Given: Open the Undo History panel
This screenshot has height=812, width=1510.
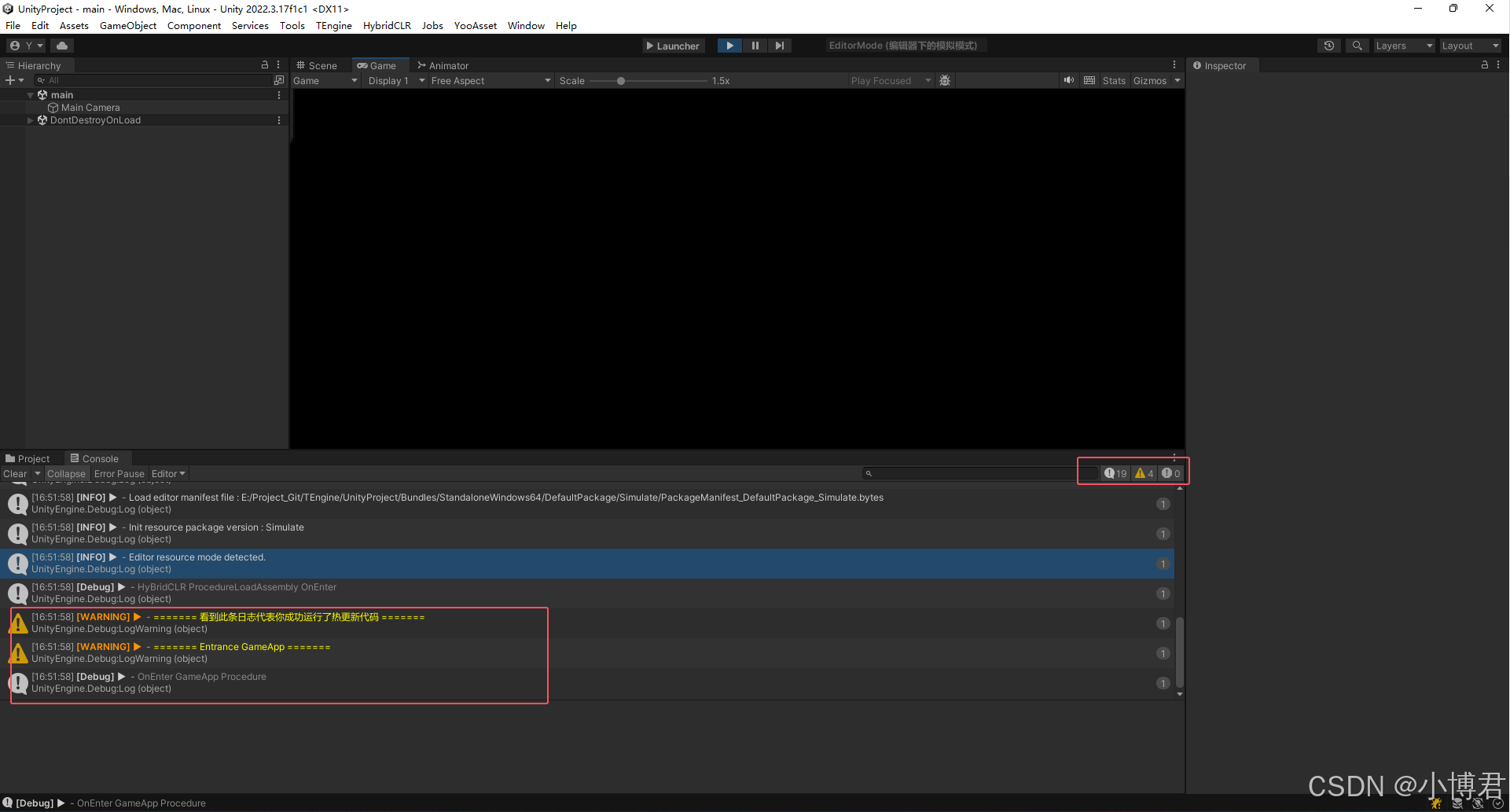Looking at the screenshot, I should 1329,45.
